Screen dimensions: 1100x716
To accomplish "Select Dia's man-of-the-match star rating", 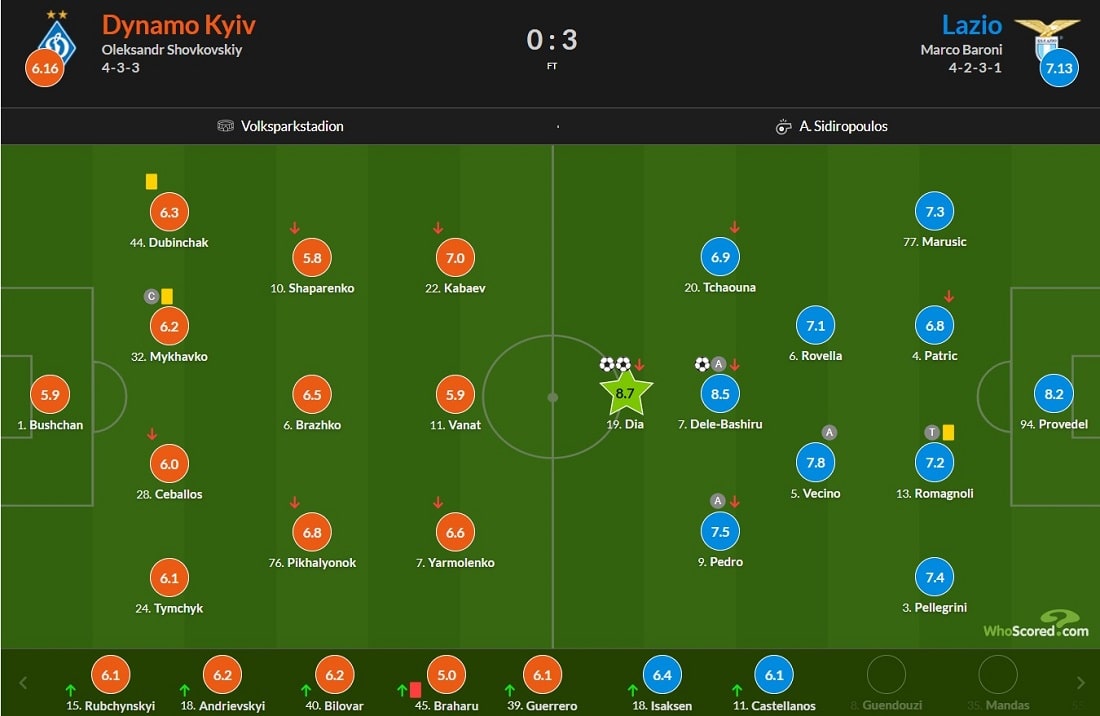I will [x=626, y=393].
